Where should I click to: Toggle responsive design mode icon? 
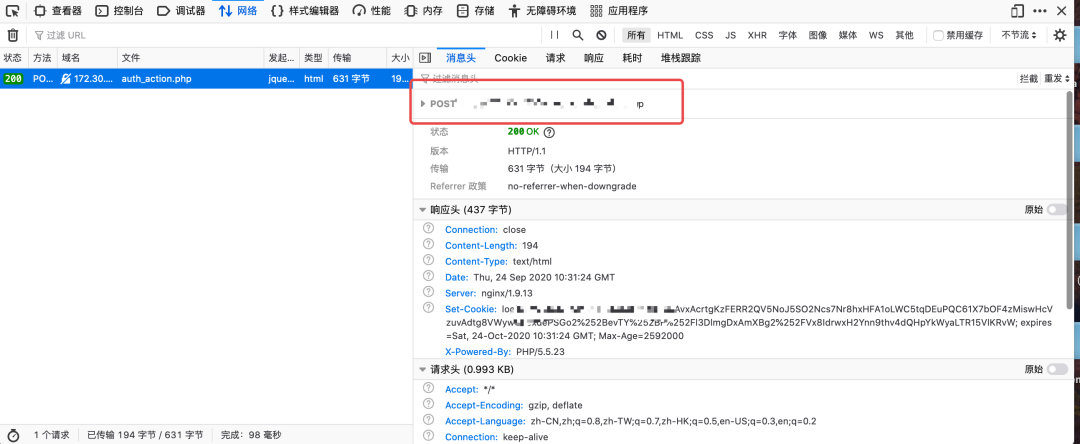coord(1017,11)
